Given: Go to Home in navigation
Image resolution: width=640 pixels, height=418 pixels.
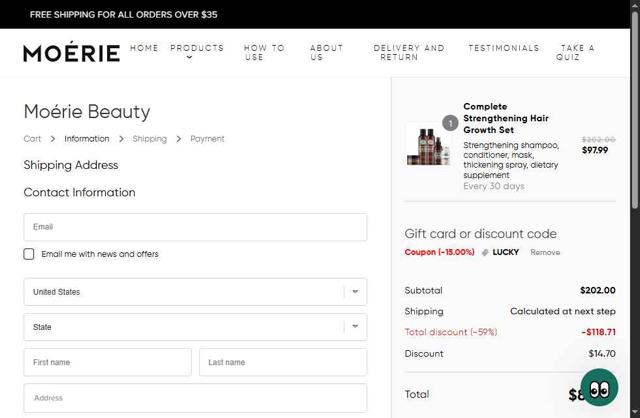Looking at the screenshot, I should tap(144, 48).
